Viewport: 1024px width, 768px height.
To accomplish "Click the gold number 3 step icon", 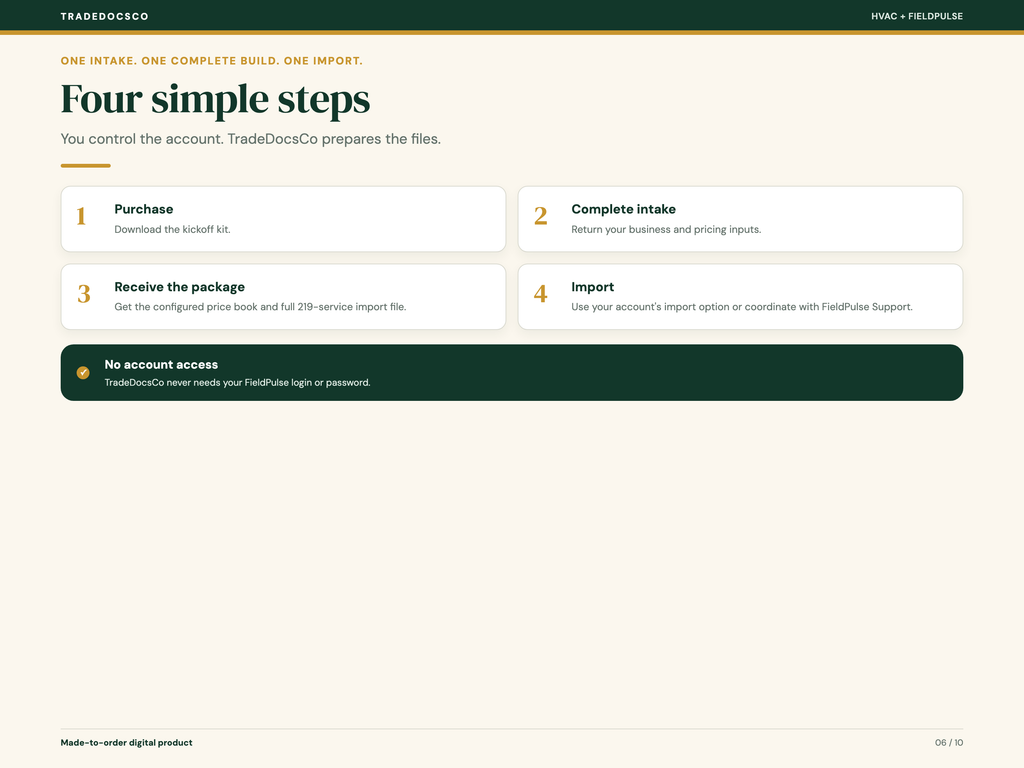I will (x=84, y=294).
